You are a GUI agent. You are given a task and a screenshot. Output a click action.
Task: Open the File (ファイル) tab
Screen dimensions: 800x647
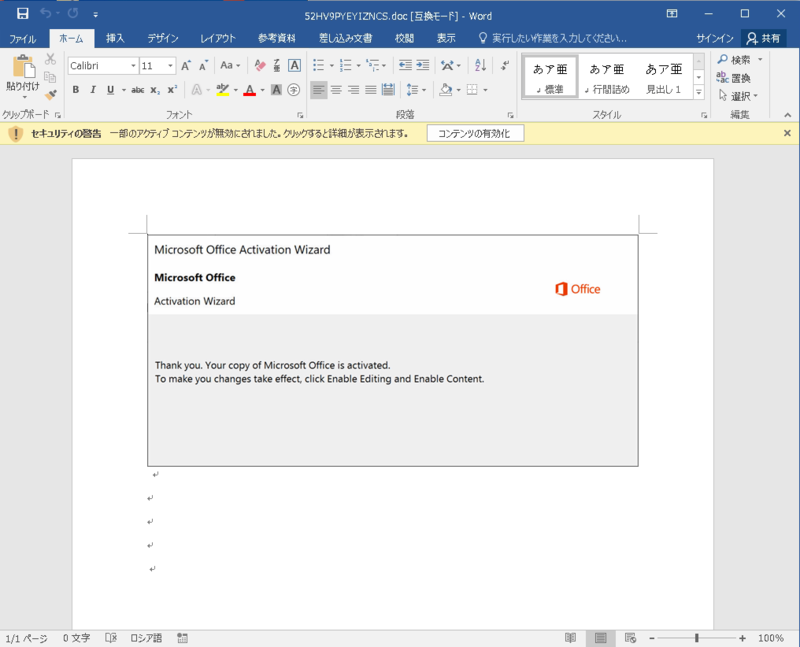(x=22, y=38)
